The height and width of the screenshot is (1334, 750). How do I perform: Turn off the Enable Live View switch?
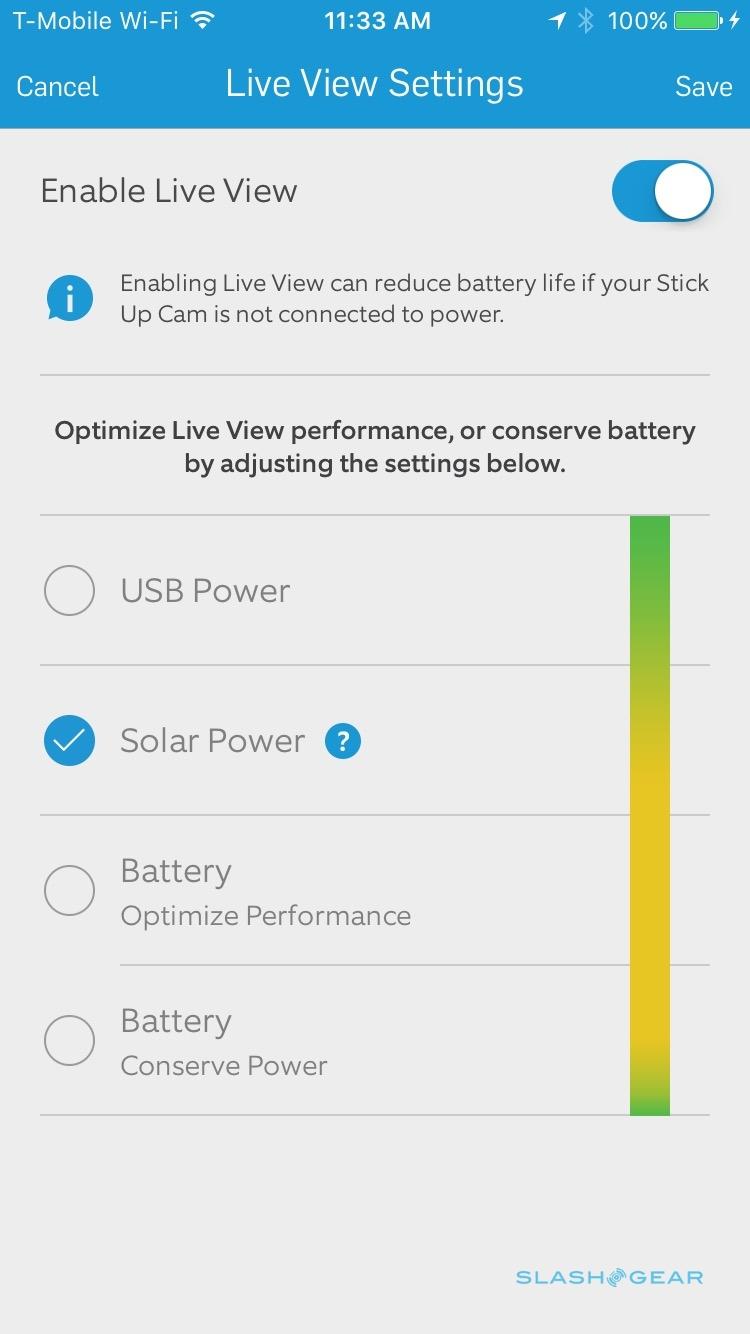coord(662,191)
